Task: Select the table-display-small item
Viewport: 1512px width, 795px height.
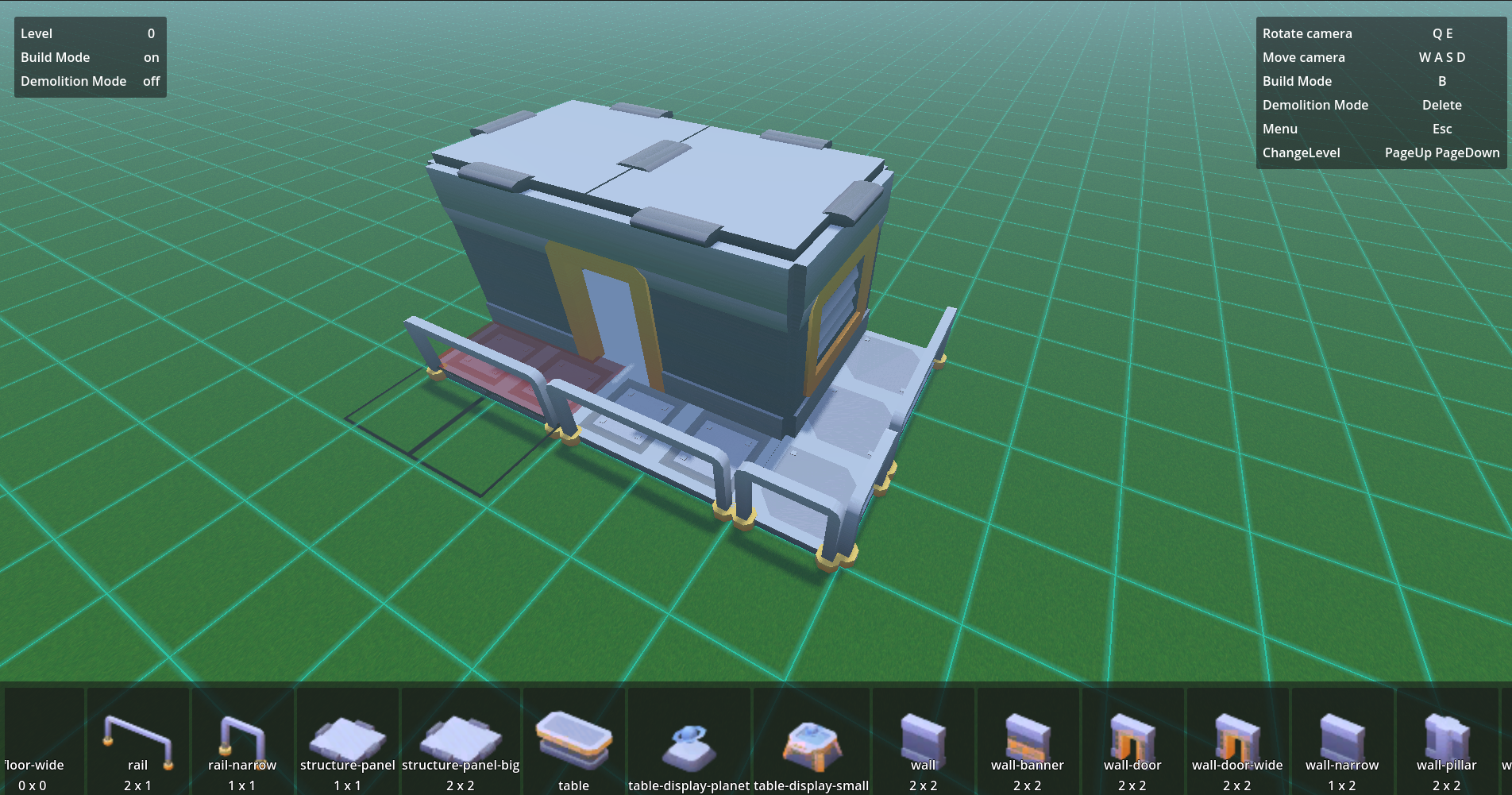Action: [x=811, y=741]
